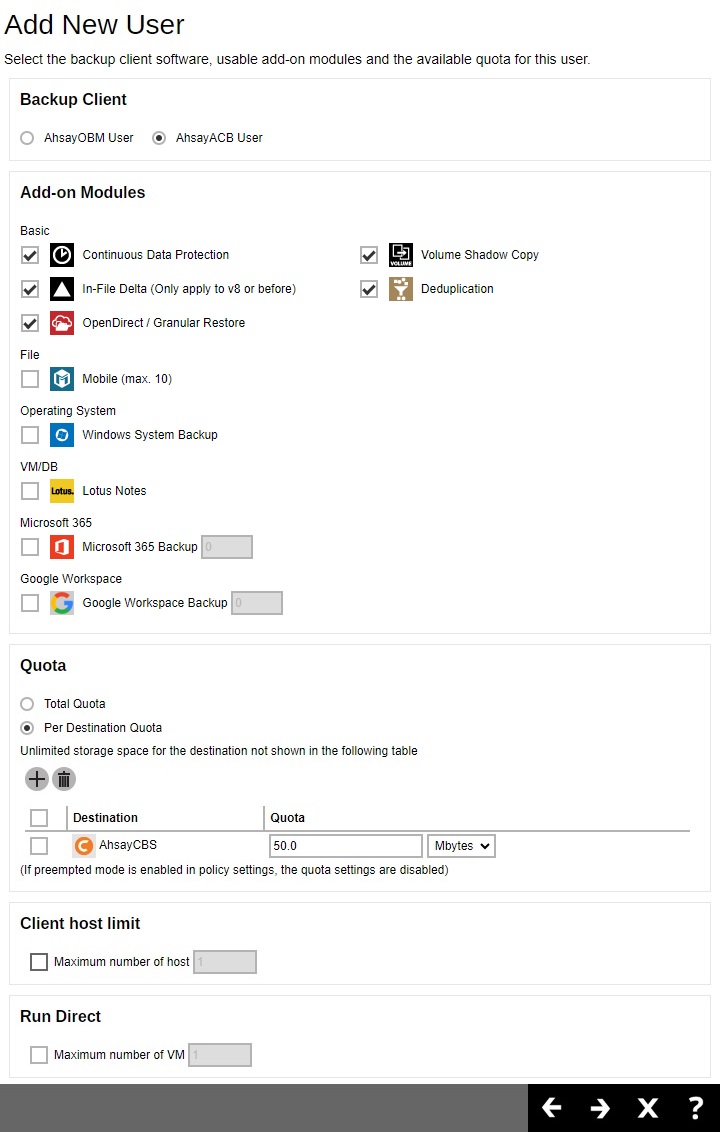This screenshot has width=720, height=1132.
Task: Click the OpenDirect Granular Restore cloud icon
Action: [x=62, y=323]
